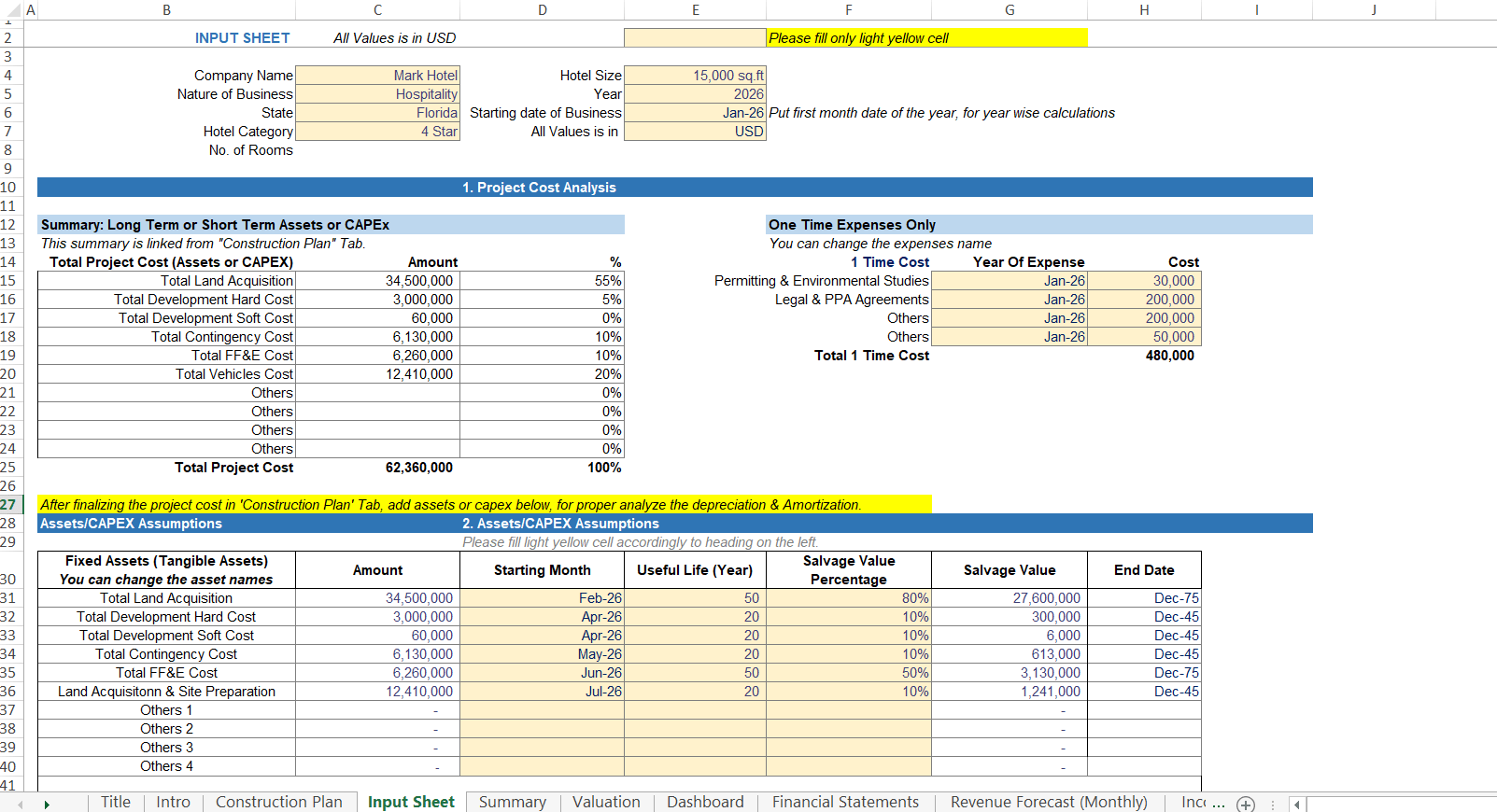Viewport: 1497px width, 812px height.
Task: Open the Intro sheet tab
Action: click(173, 802)
